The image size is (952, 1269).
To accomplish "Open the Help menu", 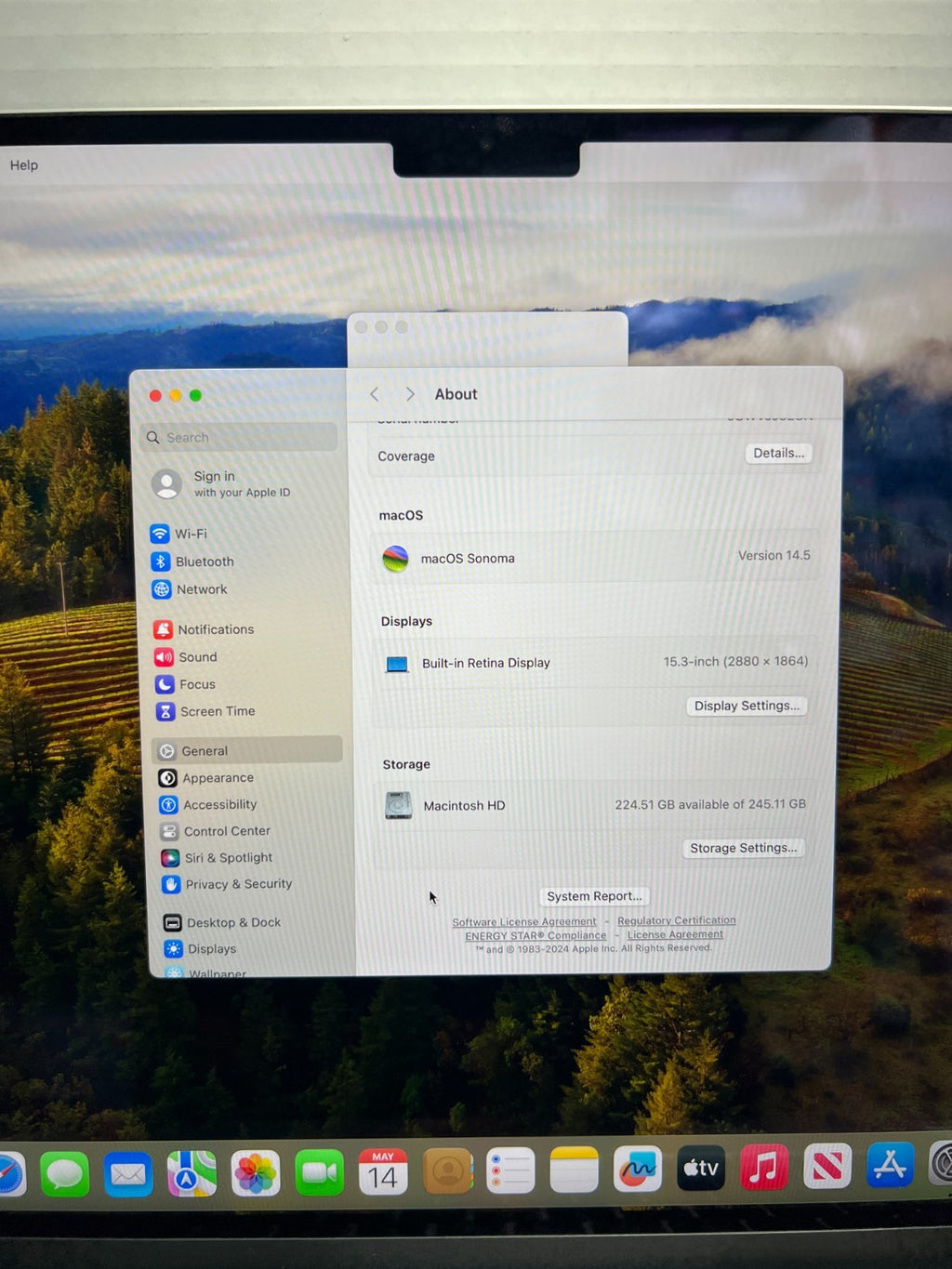I will click(x=24, y=165).
